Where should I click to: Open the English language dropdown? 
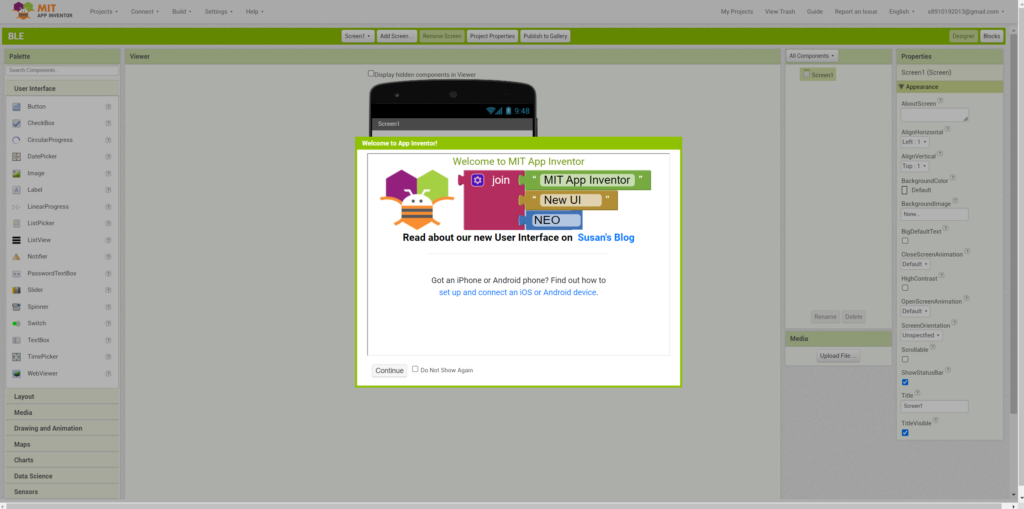click(x=902, y=12)
